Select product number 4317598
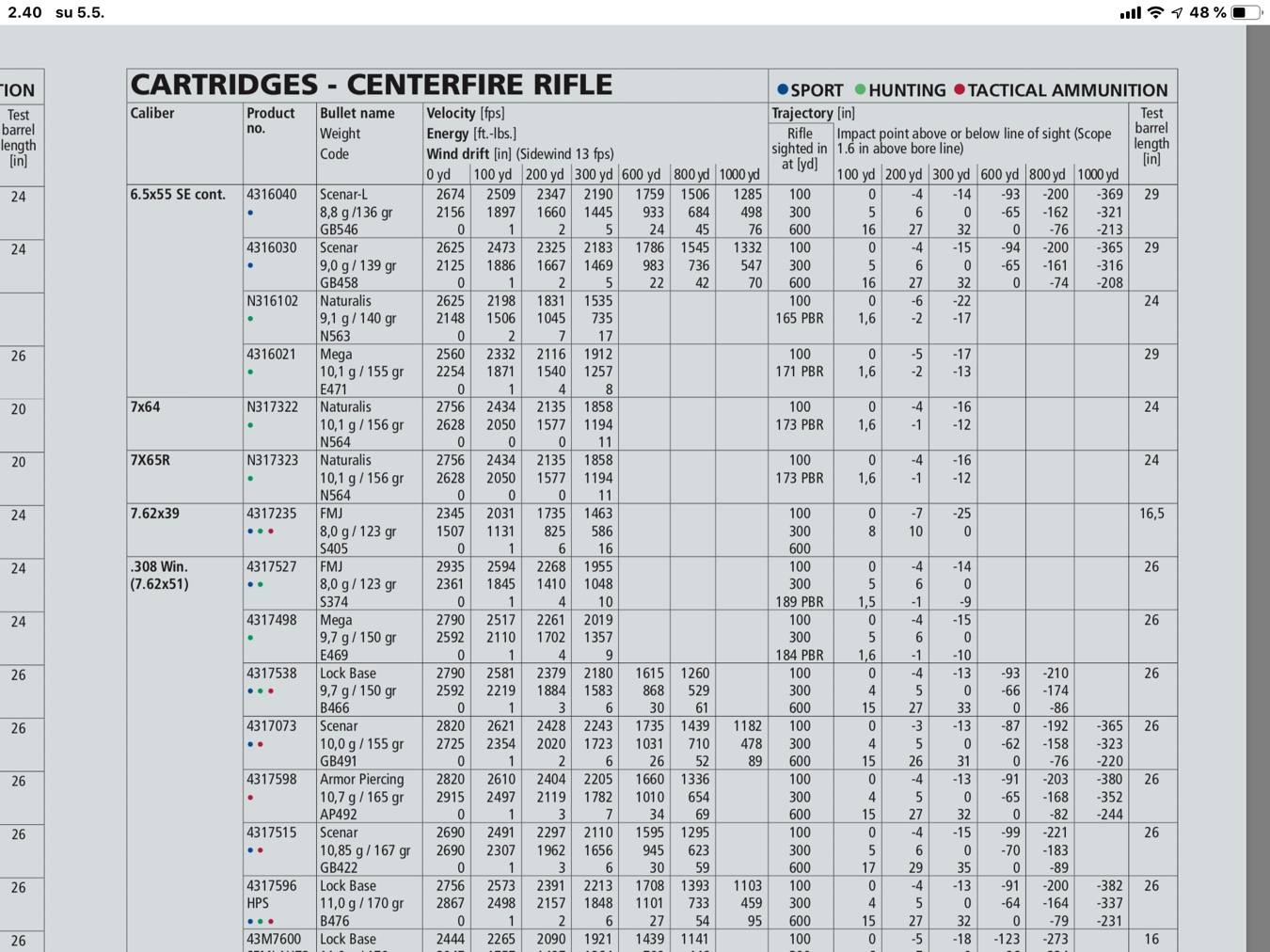 [x=271, y=780]
